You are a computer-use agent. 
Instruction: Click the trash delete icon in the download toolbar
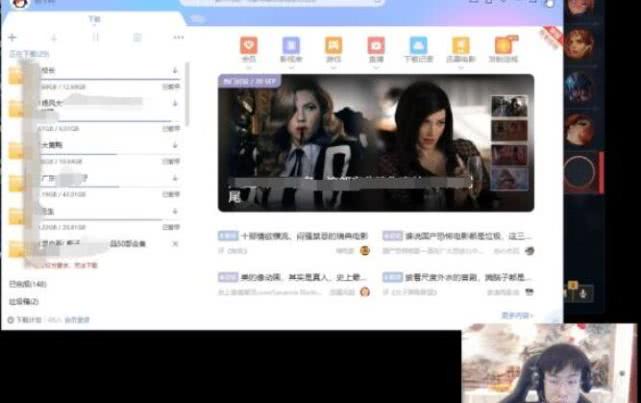tap(137, 38)
